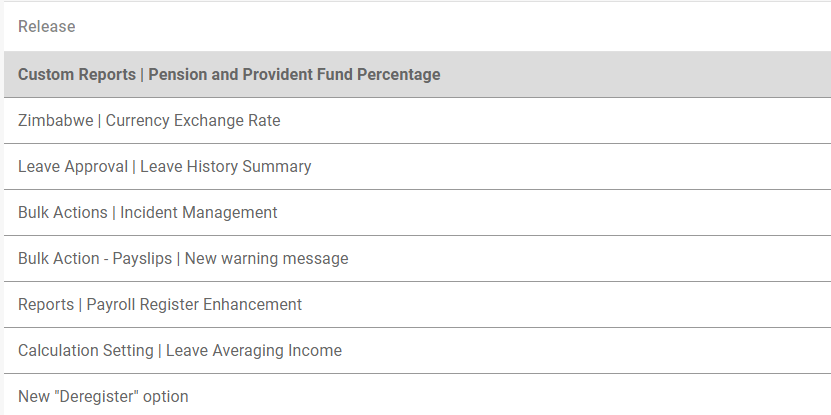Select the 'Calculation Setting' text
Image resolution: width=831 pixels, height=415 pixels.
[85, 351]
